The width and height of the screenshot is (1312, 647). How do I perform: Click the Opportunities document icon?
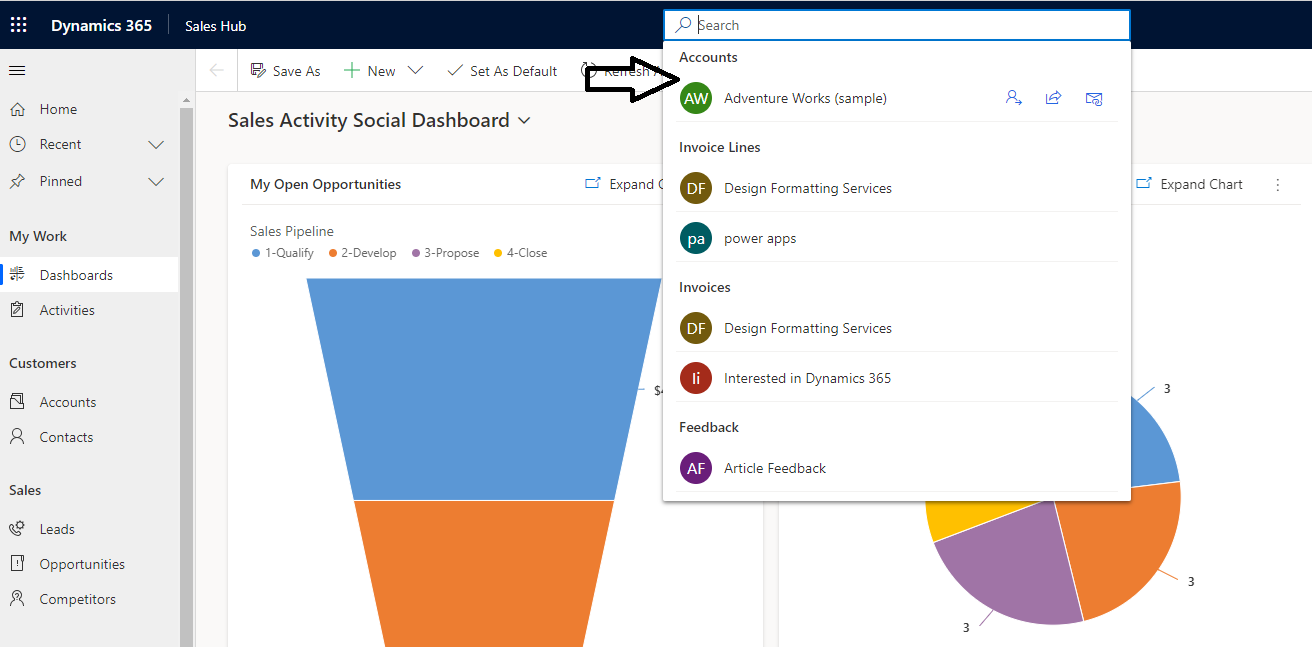(x=17, y=564)
